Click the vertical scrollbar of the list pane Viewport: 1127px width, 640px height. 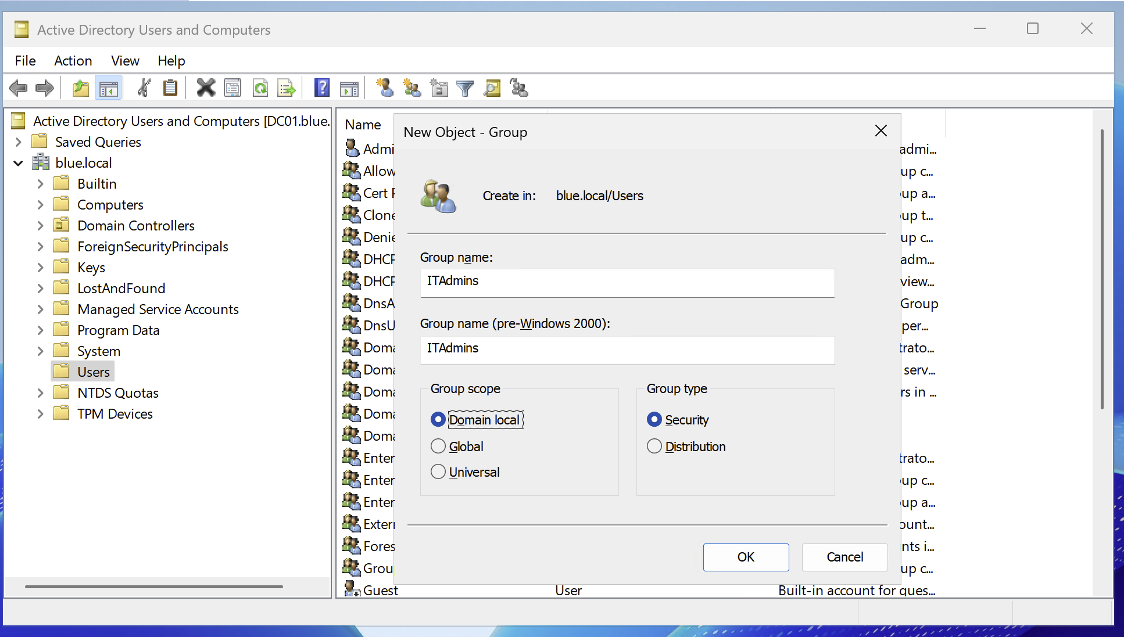[x=1103, y=270]
